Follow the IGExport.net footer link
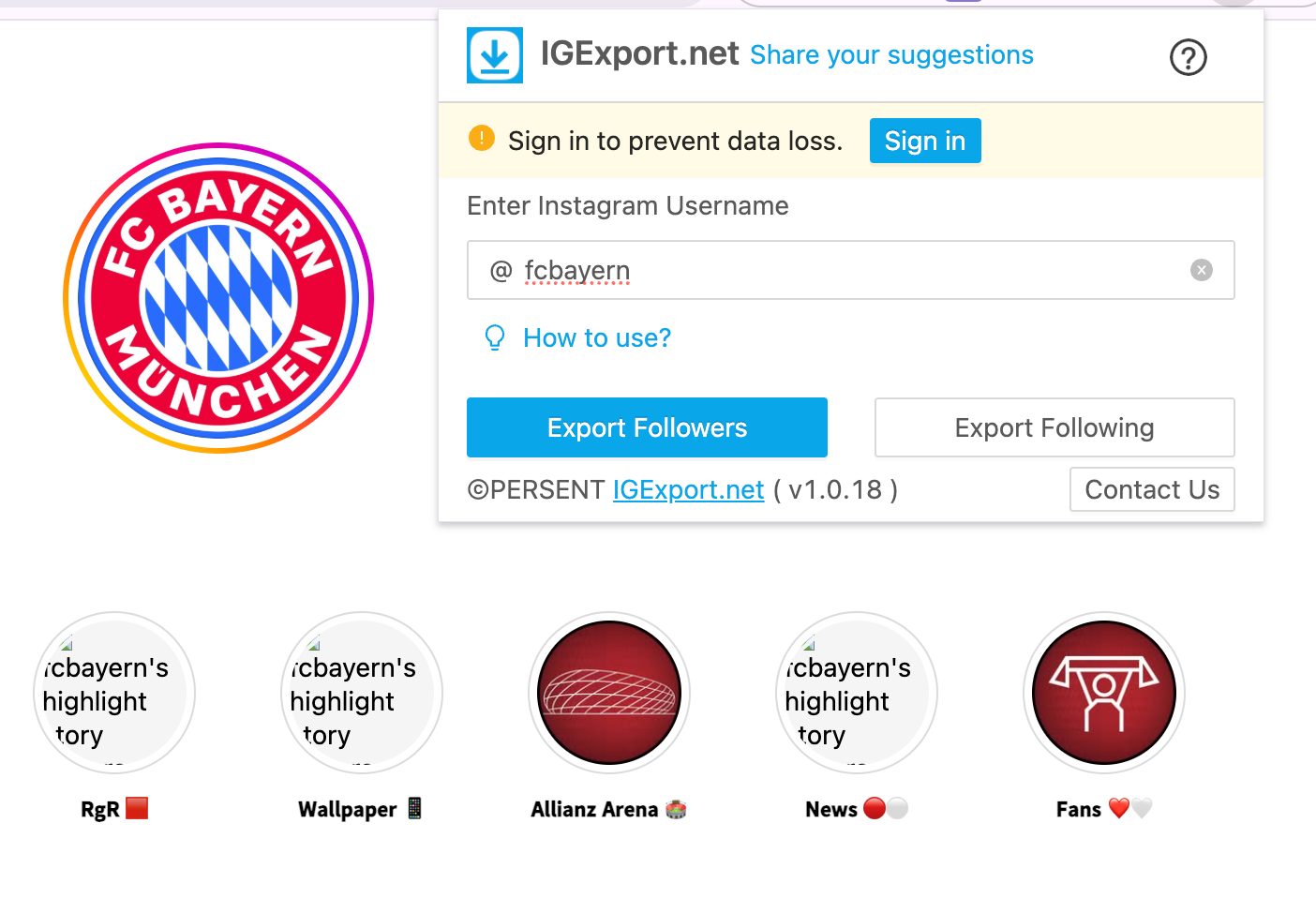This screenshot has width=1316, height=898. tap(688, 489)
